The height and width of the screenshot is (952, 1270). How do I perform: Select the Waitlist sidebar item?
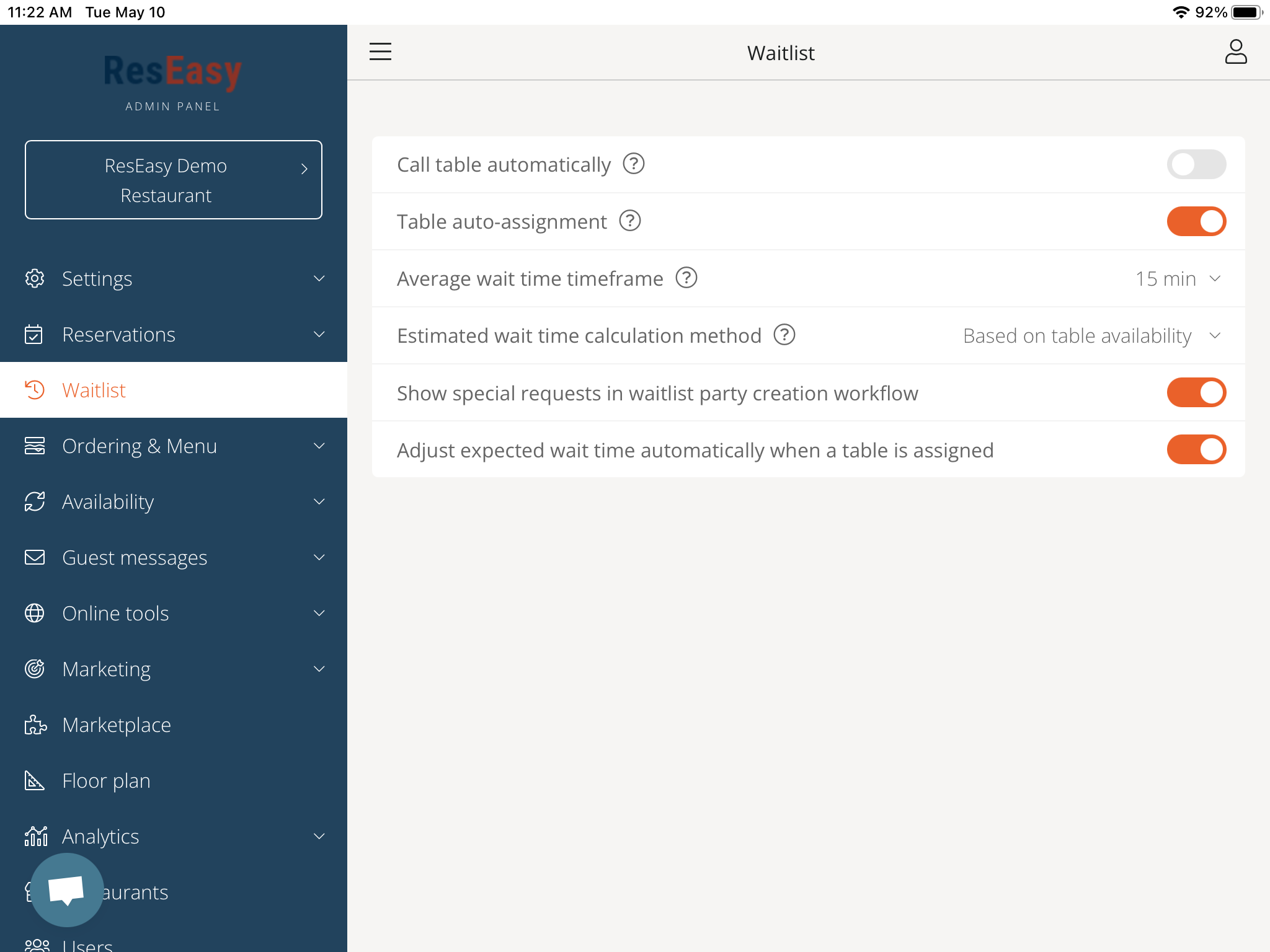tap(94, 390)
